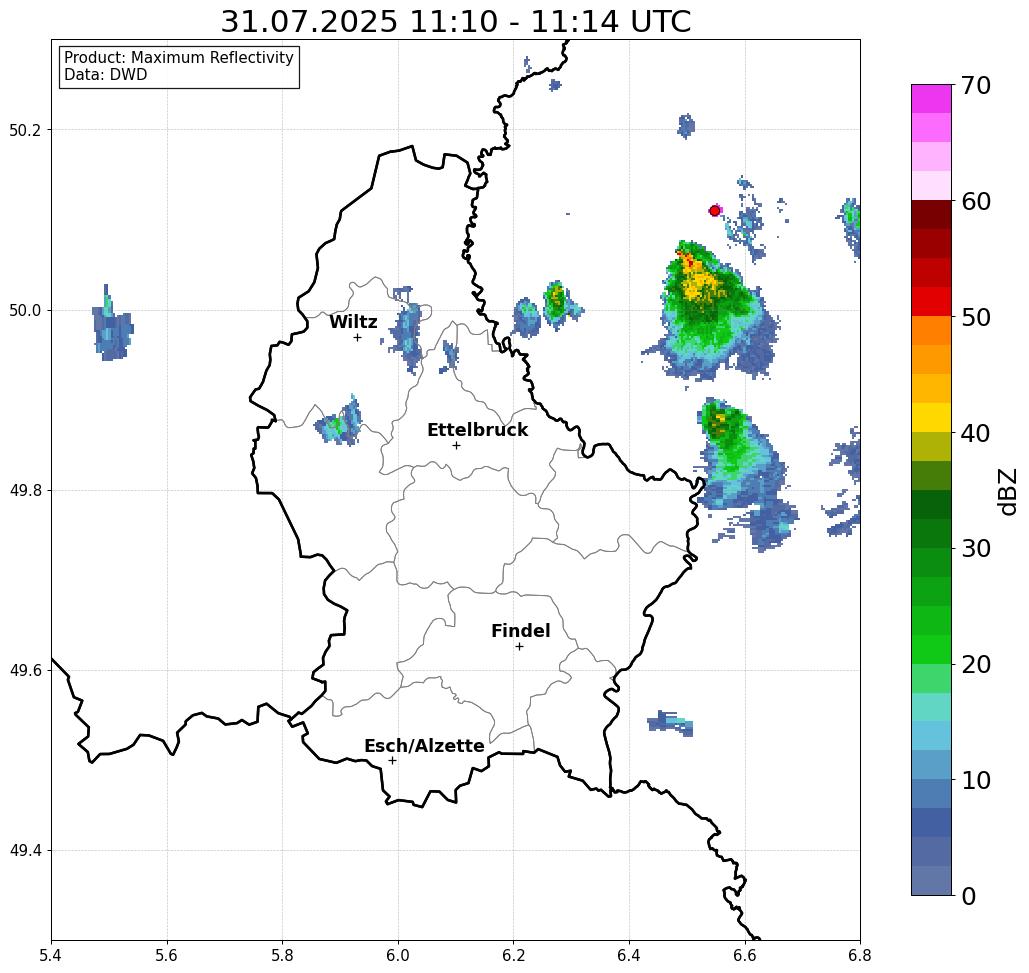Click the orange band just below 50 dBZ

[x=931, y=331]
